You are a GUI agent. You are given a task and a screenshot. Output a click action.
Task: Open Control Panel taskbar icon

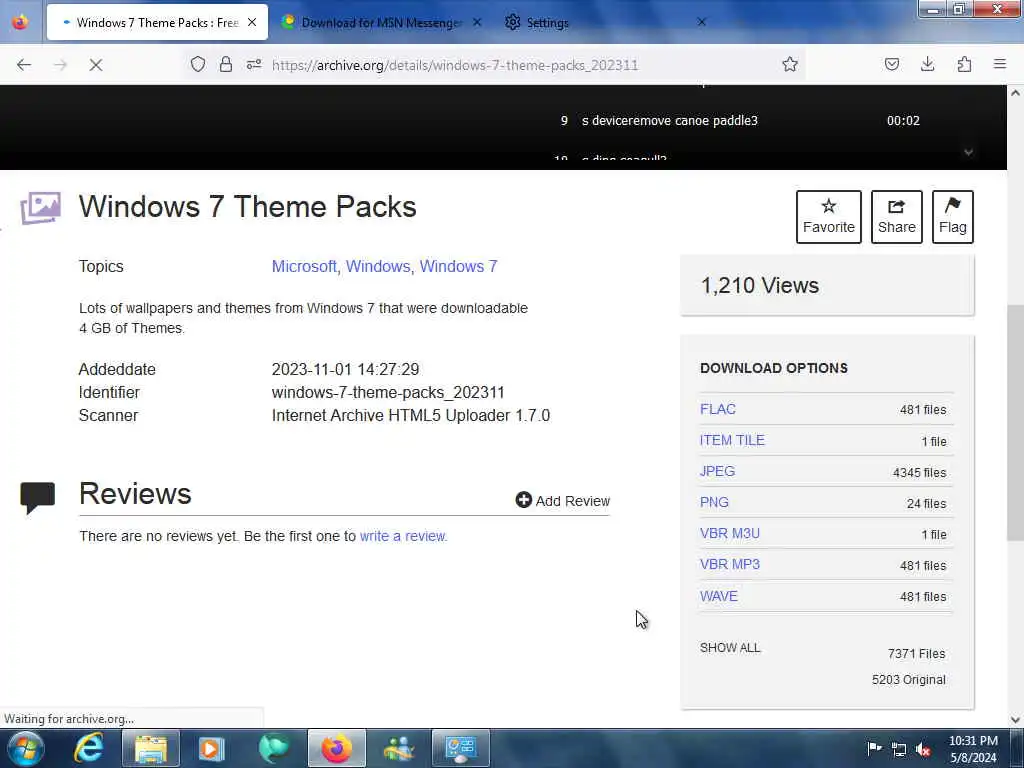point(461,748)
